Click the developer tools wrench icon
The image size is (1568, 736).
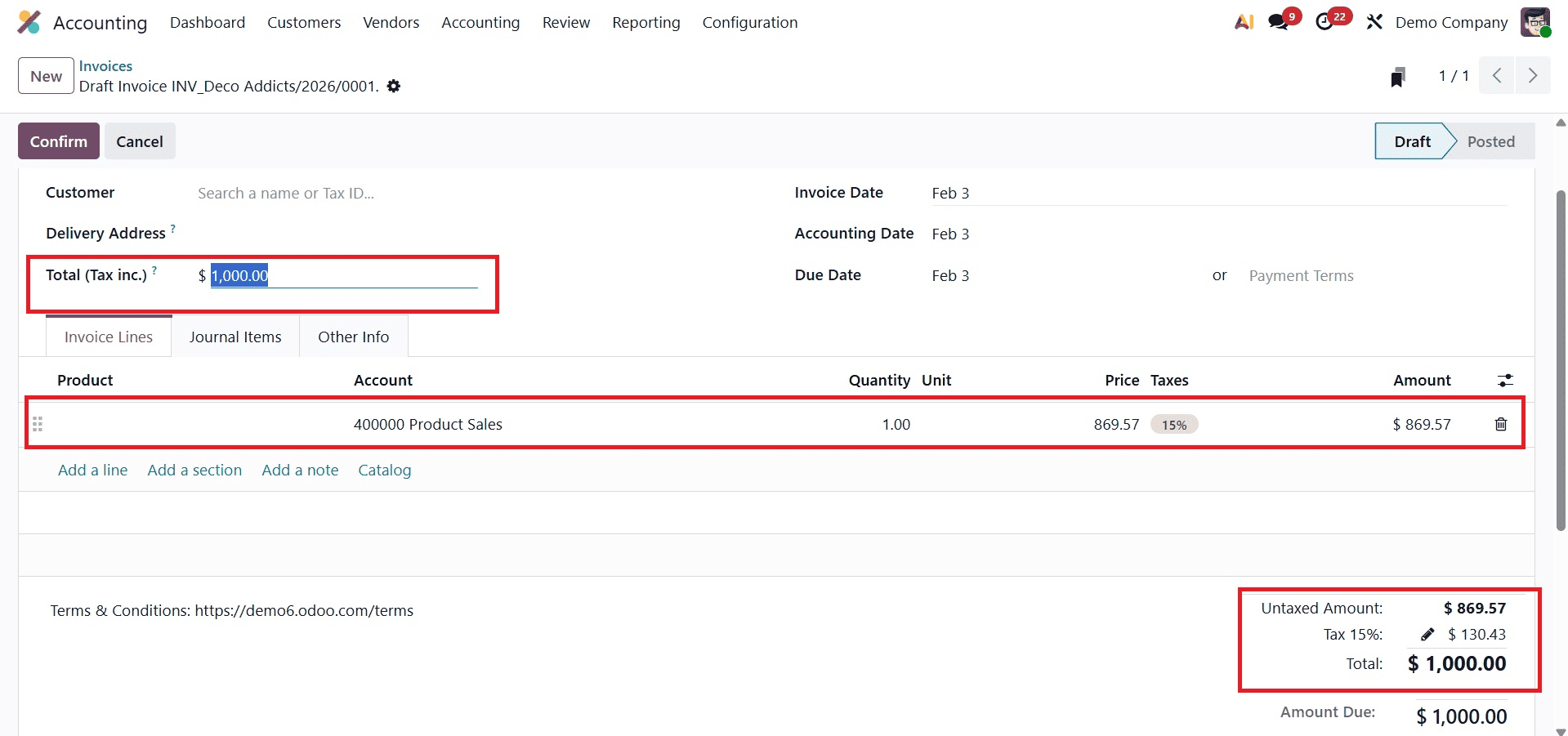pos(1374,22)
